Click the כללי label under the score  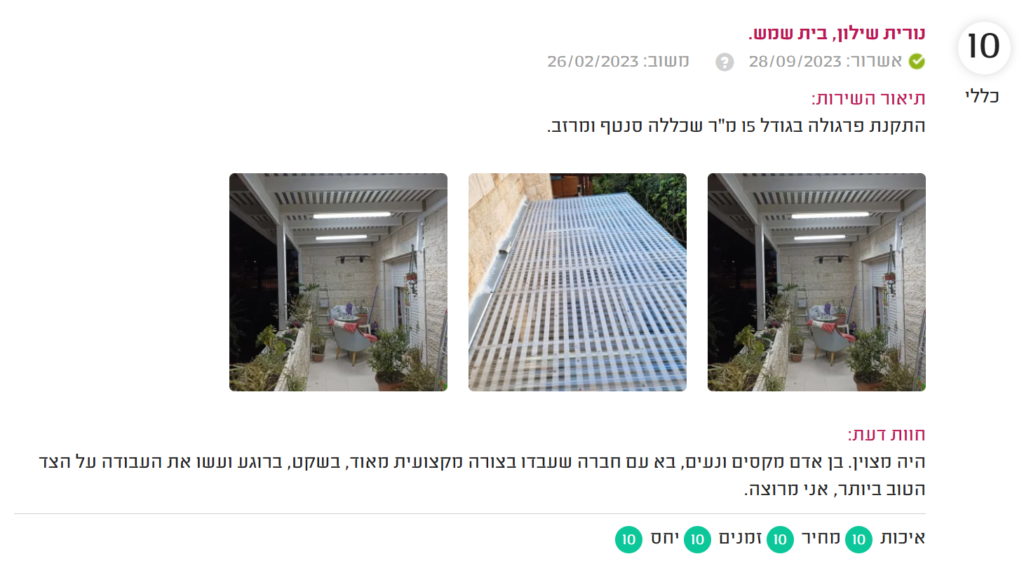[x=982, y=97]
